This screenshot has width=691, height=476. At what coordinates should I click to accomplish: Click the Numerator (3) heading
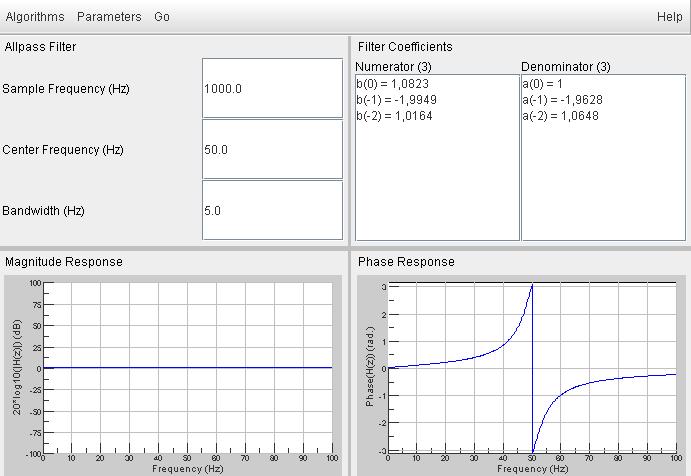(x=394, y=67)
